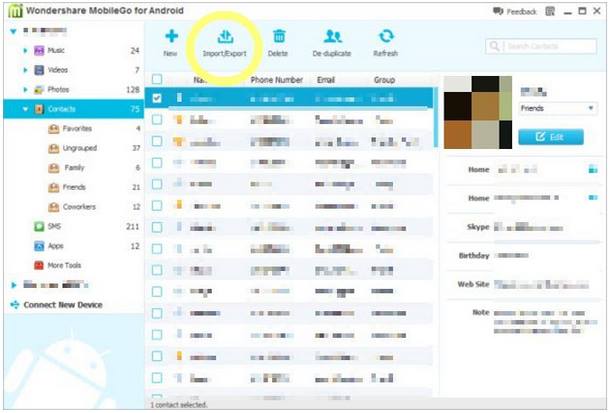Click the Edit contact button

(x=551, y=137)
